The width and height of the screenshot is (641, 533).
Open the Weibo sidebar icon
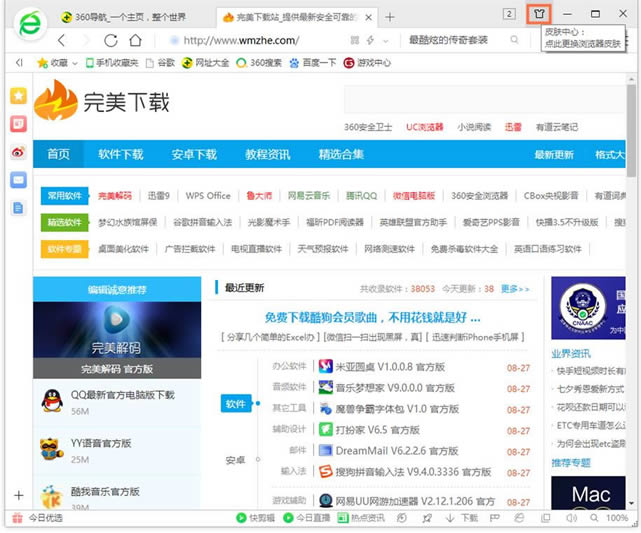[x=18, y=152]
